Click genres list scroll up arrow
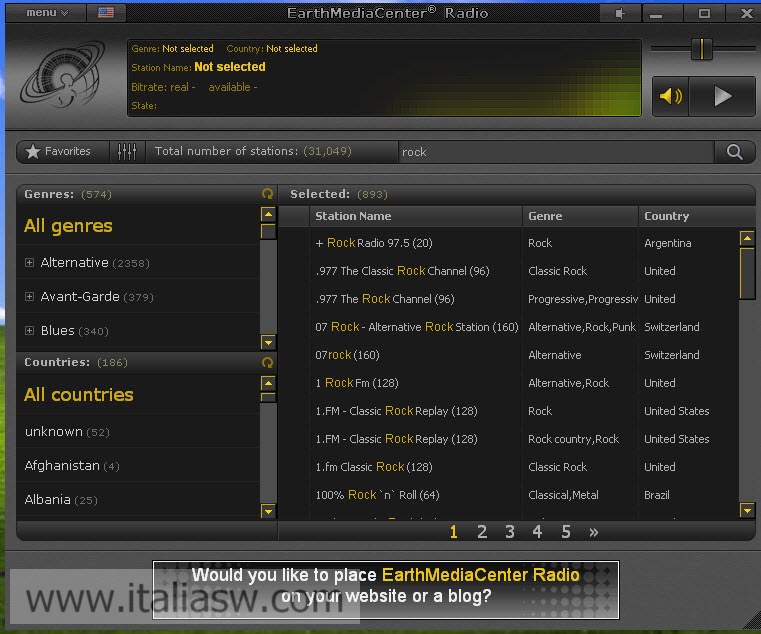761x634 pixels. click(x=268, y=214)
